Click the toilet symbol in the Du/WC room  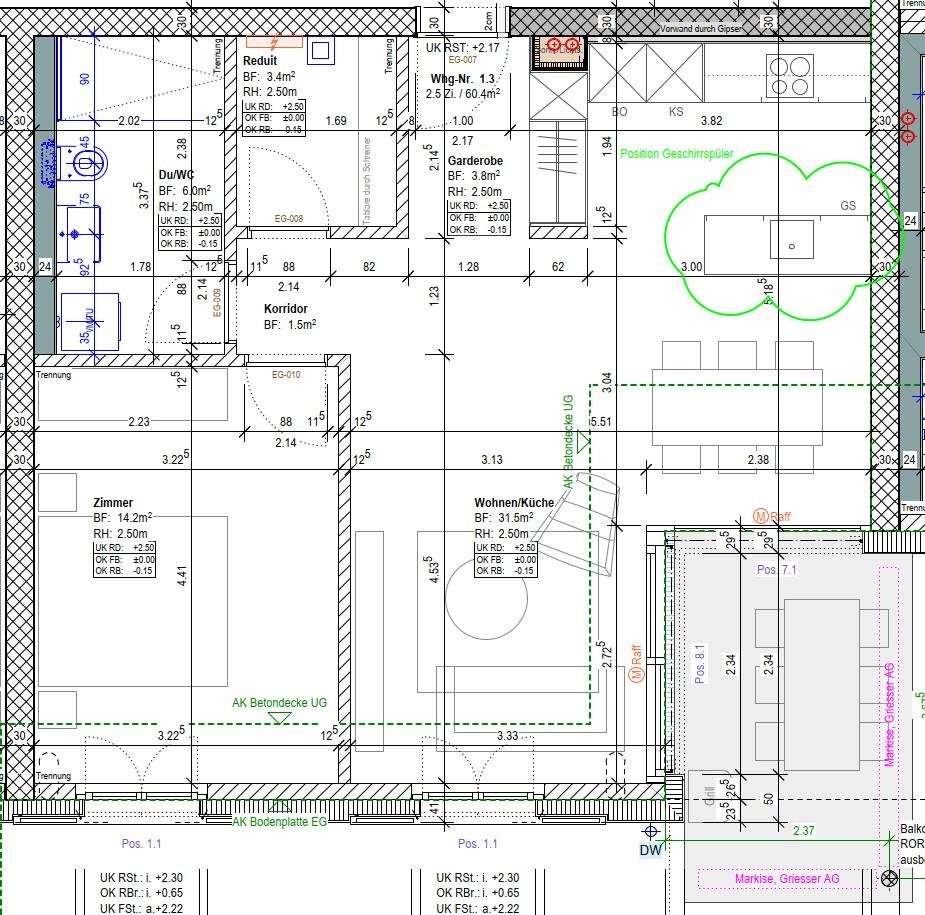pyautogui.click(x=86, y=161)
